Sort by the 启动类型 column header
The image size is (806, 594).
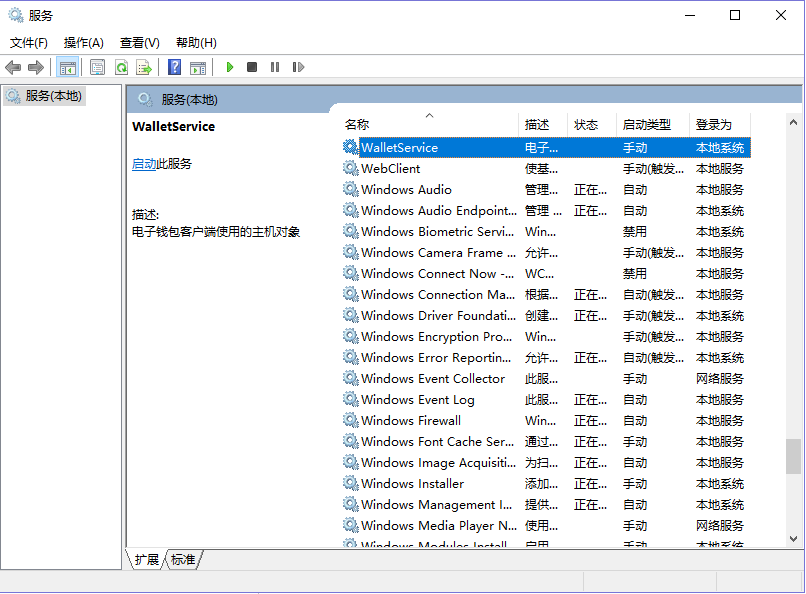(x=653, y=124)
